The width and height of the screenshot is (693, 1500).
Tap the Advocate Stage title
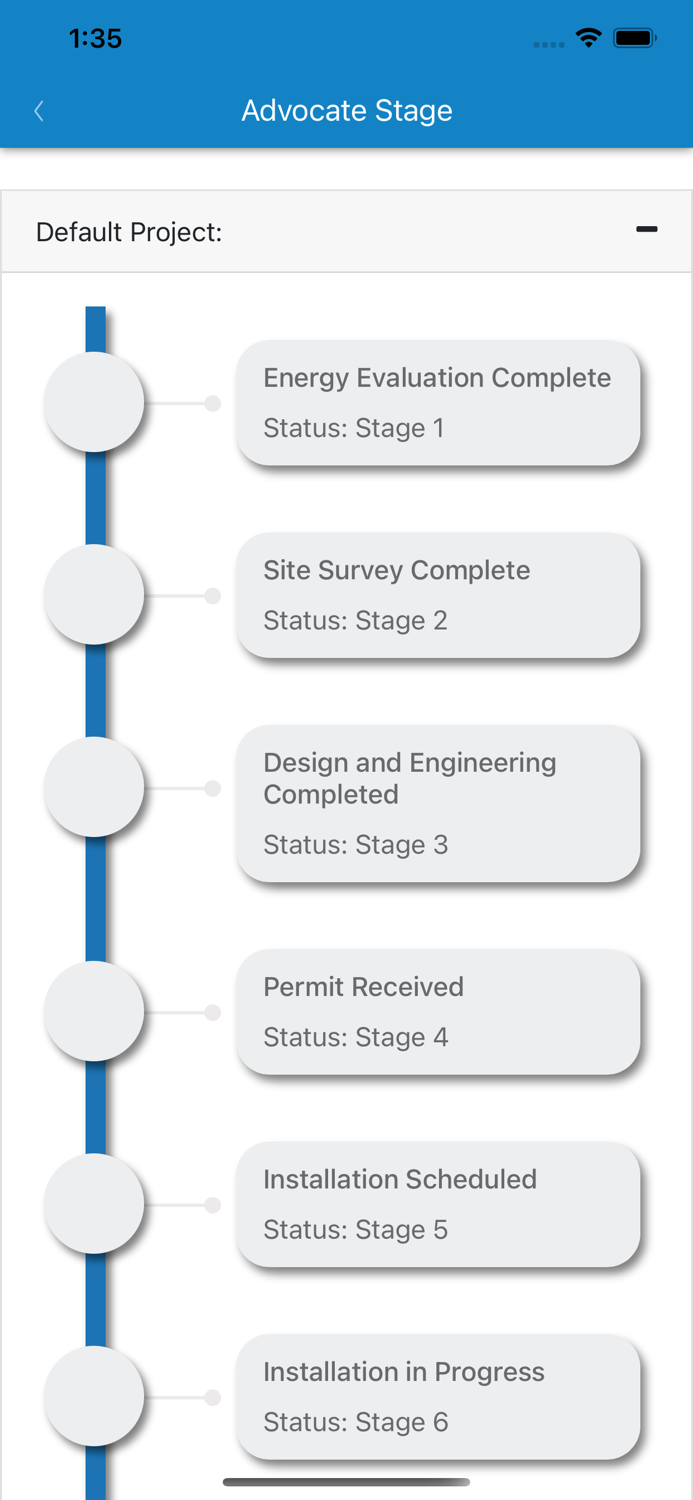[347, 110]
